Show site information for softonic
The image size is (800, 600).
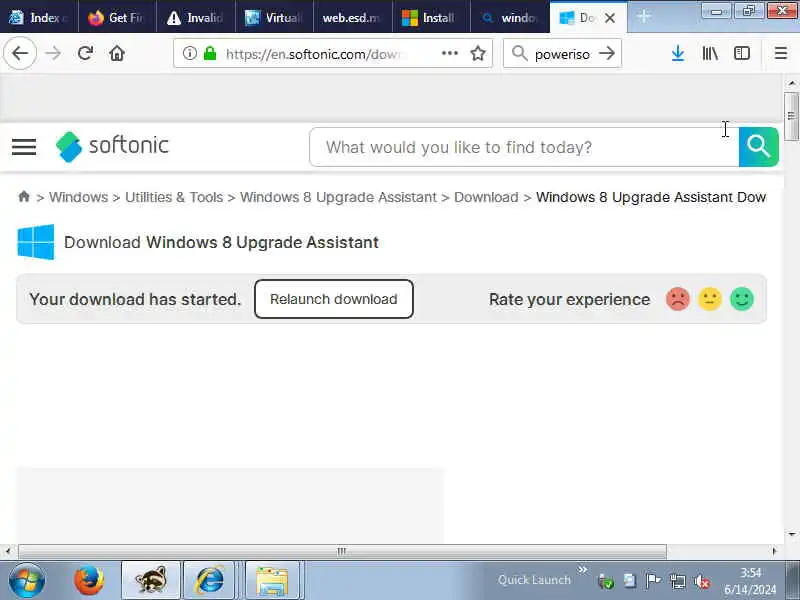point(190,53)
